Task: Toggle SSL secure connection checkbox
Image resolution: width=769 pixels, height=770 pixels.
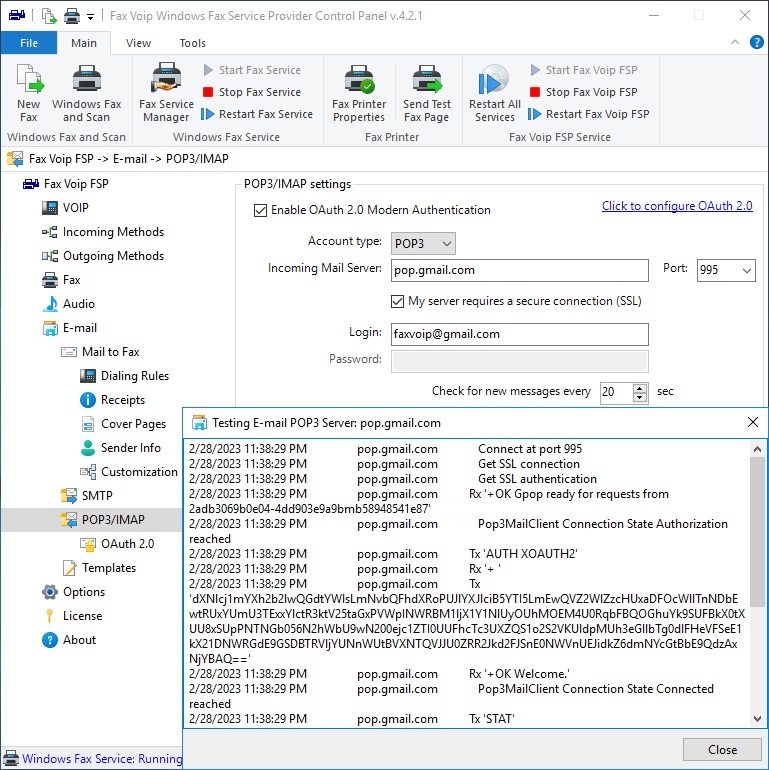Action: point(397,302)
